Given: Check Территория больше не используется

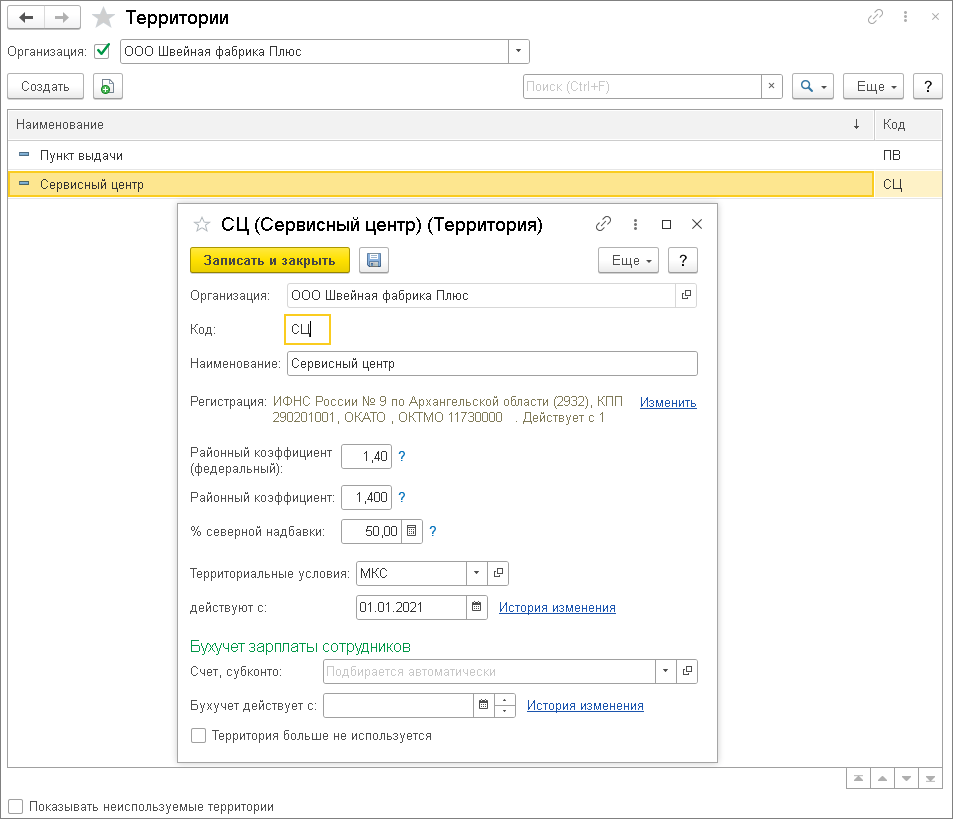Looking at the screenshot, I should (199, 736).
